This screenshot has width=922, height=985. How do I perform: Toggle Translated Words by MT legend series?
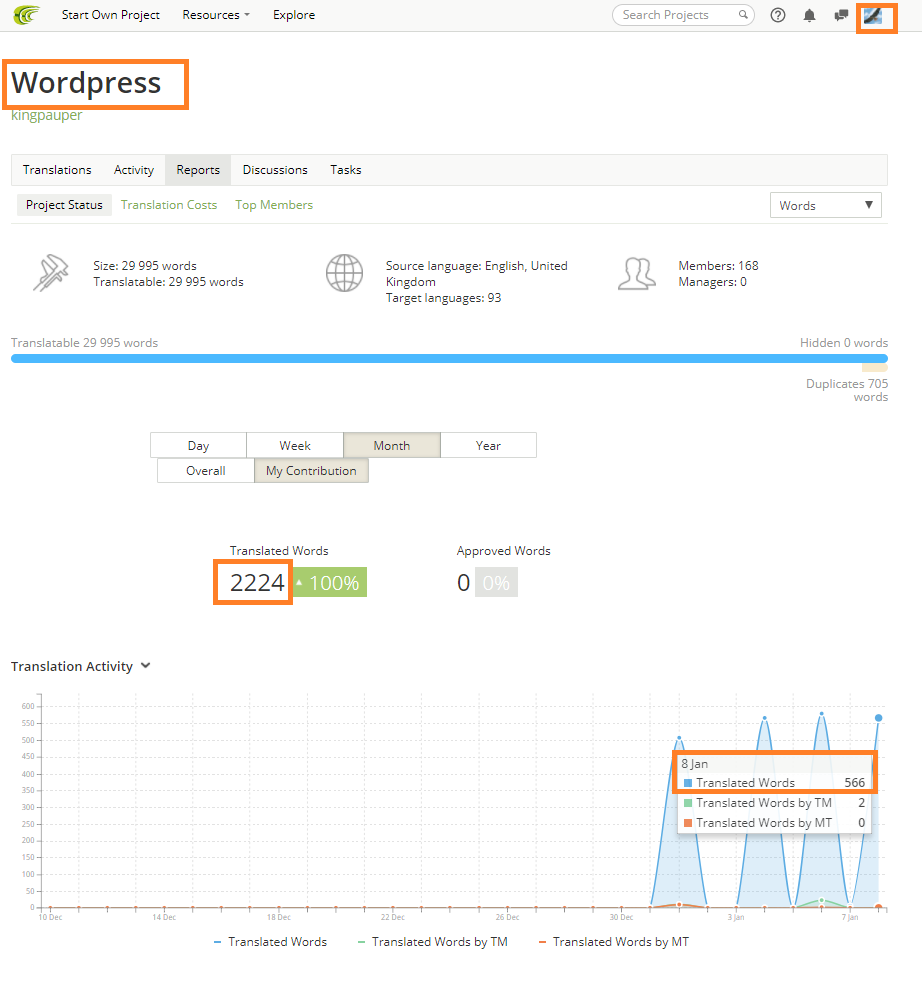coord(614,942)
